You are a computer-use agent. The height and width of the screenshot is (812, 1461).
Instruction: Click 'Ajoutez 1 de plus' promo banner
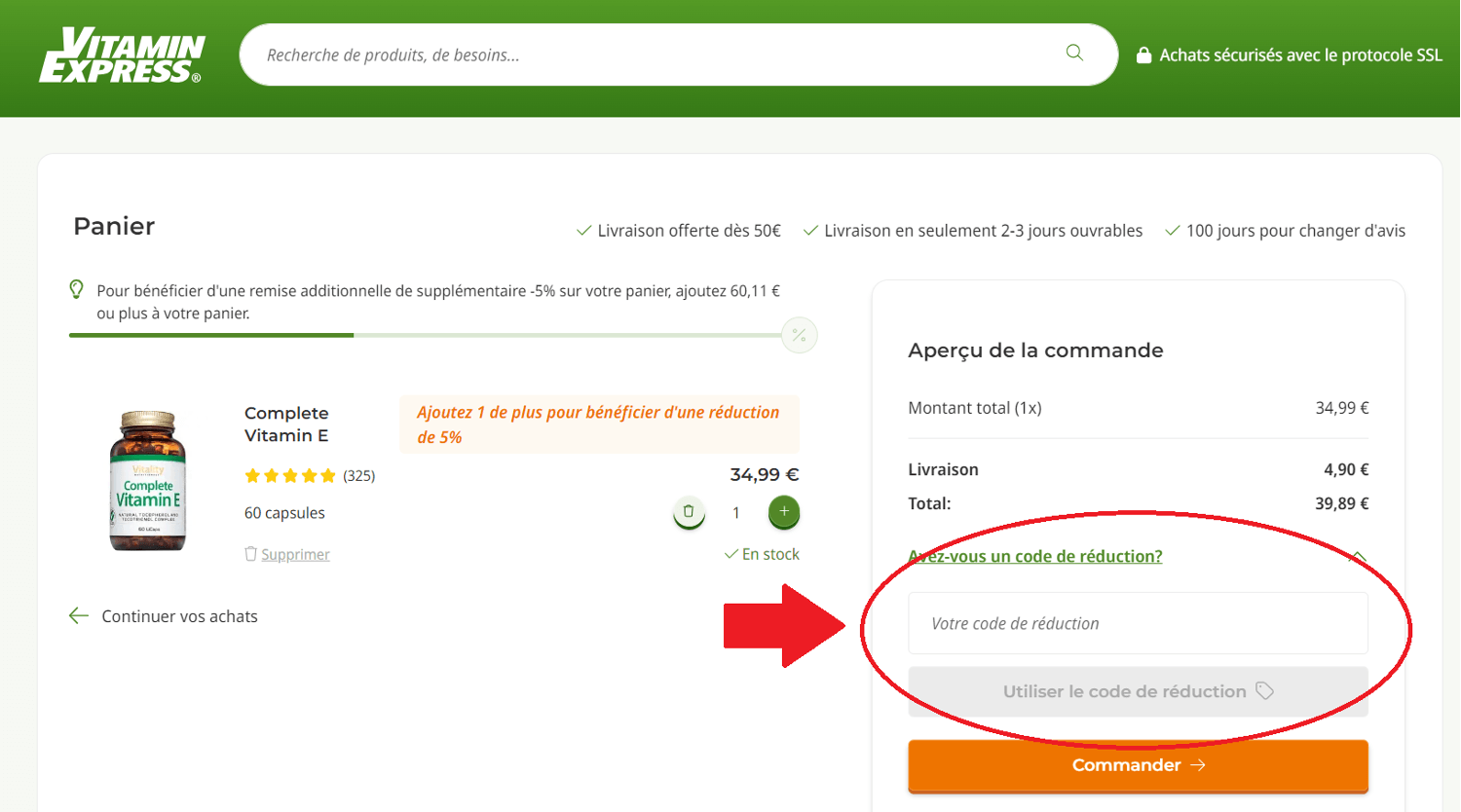click(x=599, y=424)
